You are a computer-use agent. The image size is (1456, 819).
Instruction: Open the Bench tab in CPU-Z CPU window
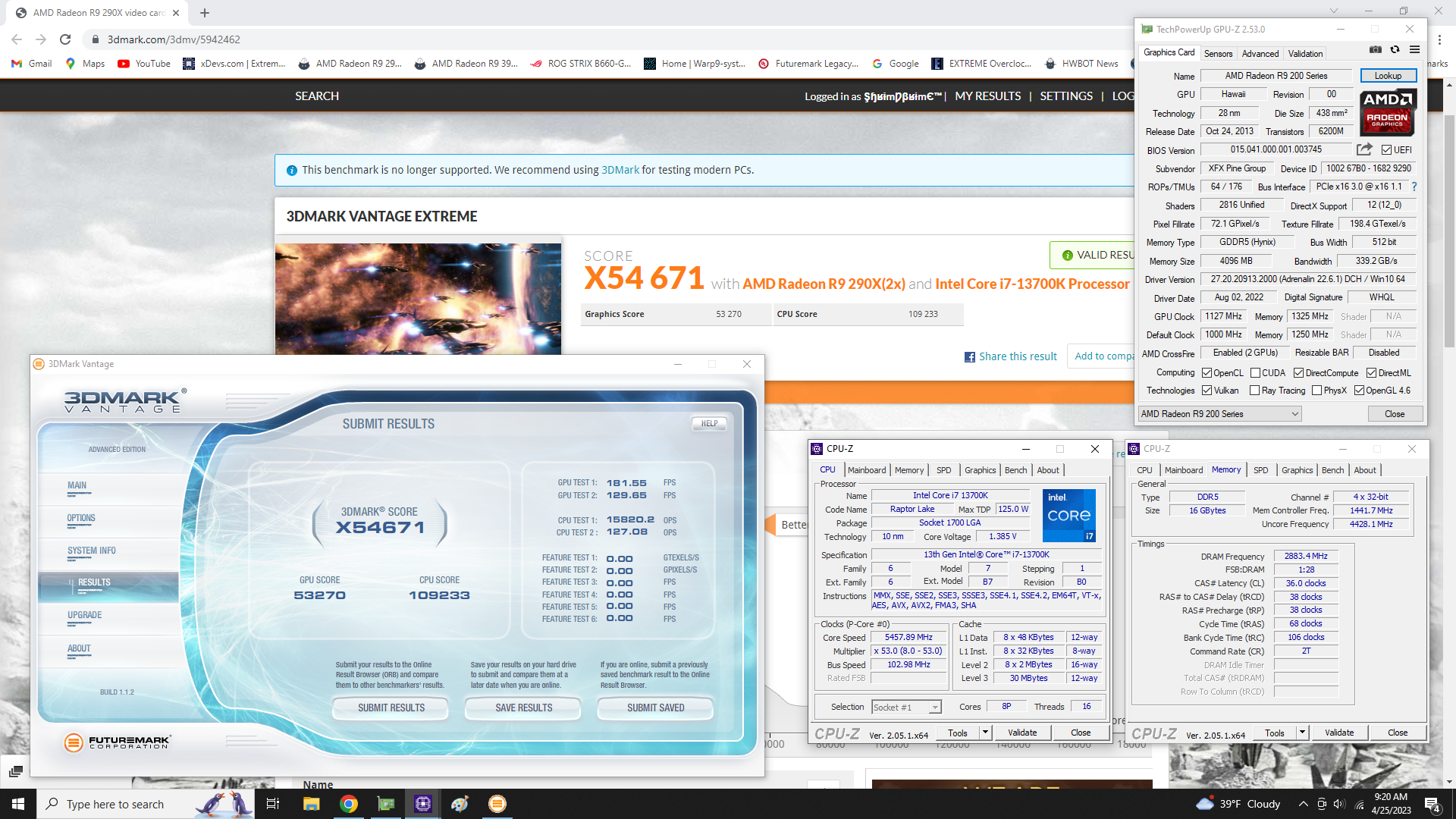point(1015,470)
